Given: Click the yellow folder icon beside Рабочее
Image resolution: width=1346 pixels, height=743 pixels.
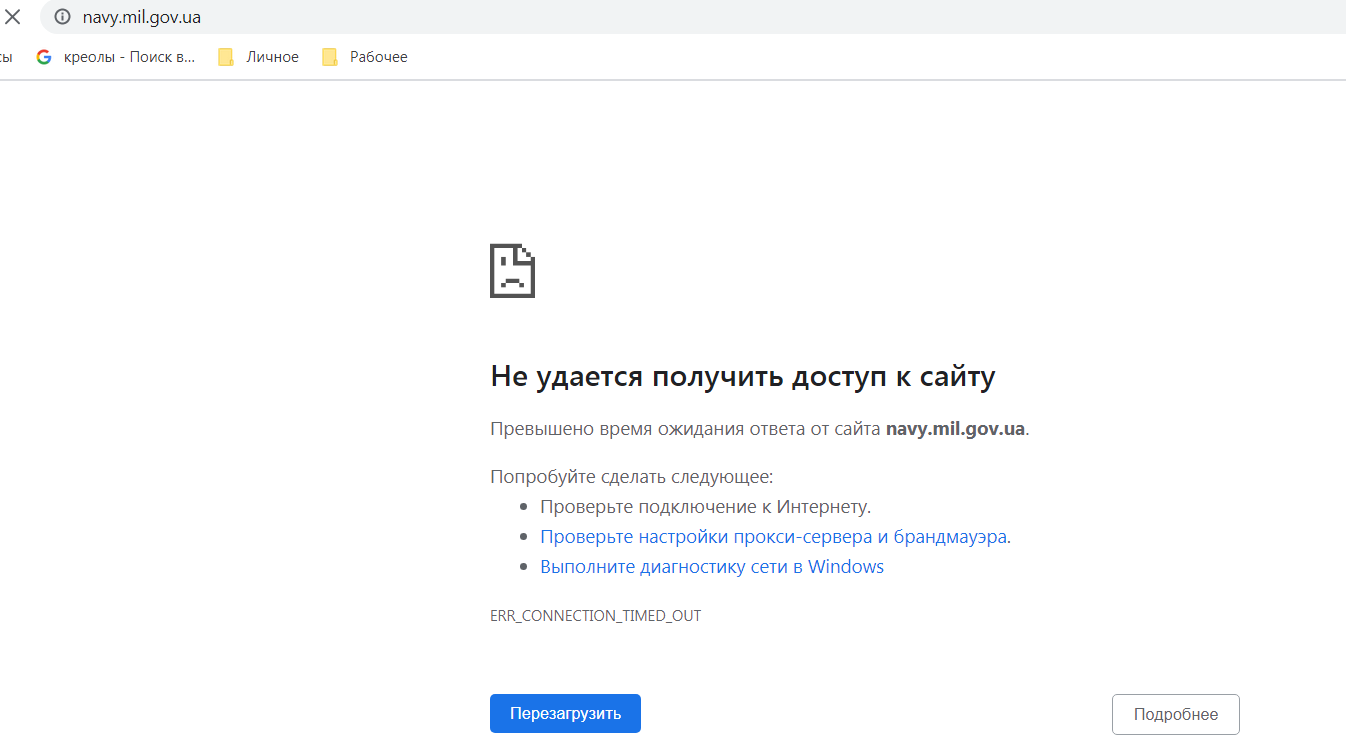Looking at the screenshot, I should point(330,57).
